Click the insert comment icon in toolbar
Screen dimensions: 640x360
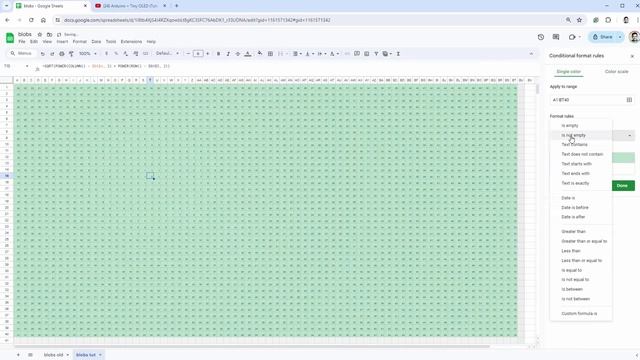[x=357, y=54]
